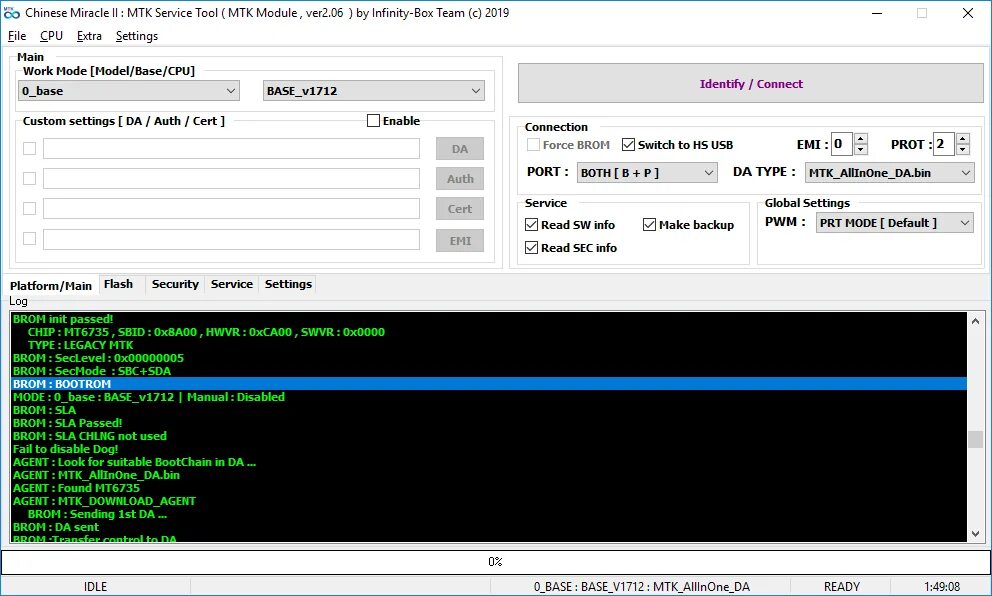
Task: Expand the DA TYPE MTK_AllInOne_DA.bin dropdown
Action: (890, 173)
